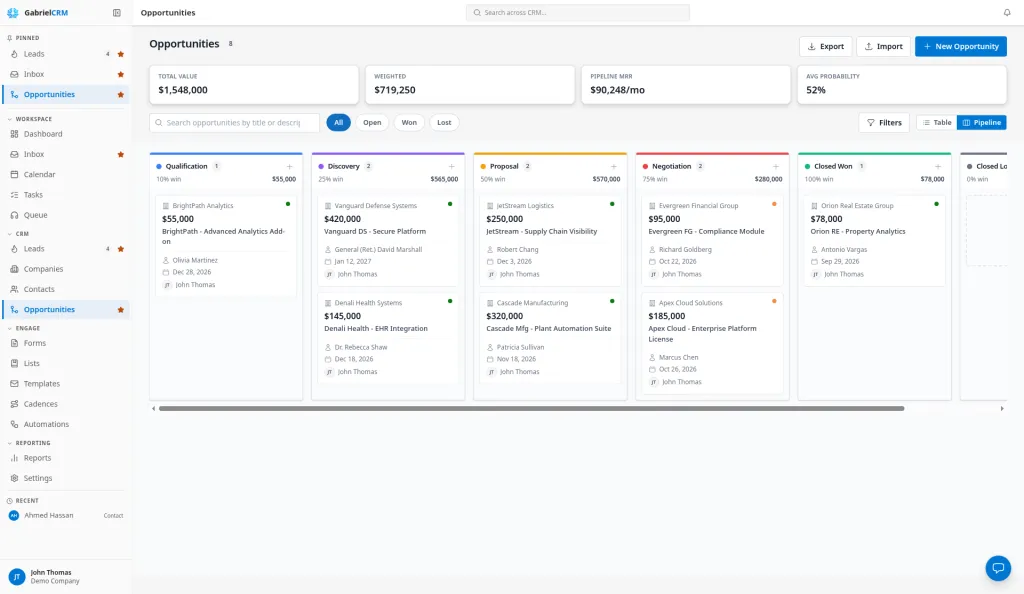Click the Export button
1024x594 pixels.
(825, 46)
